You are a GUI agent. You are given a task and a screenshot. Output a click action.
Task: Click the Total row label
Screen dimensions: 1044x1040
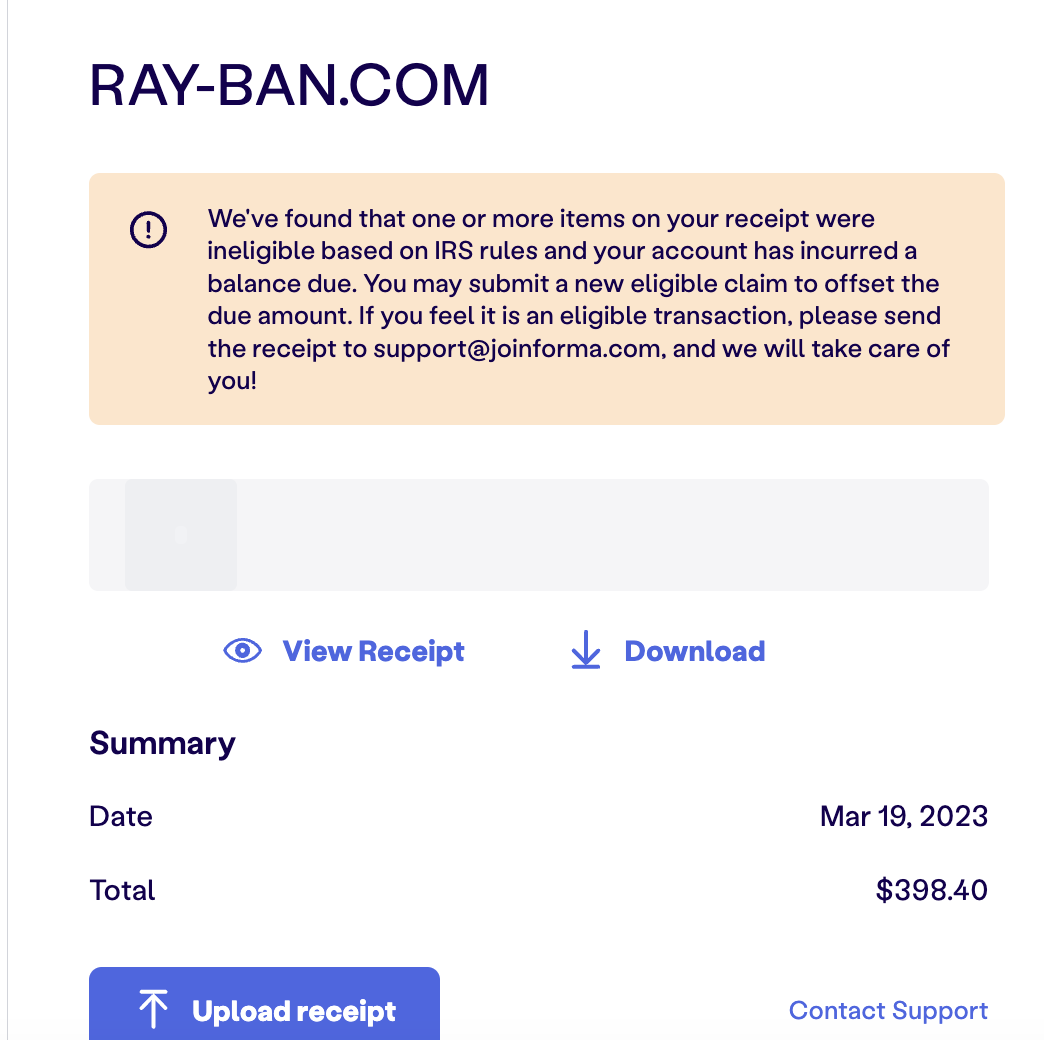coord(122,890)
